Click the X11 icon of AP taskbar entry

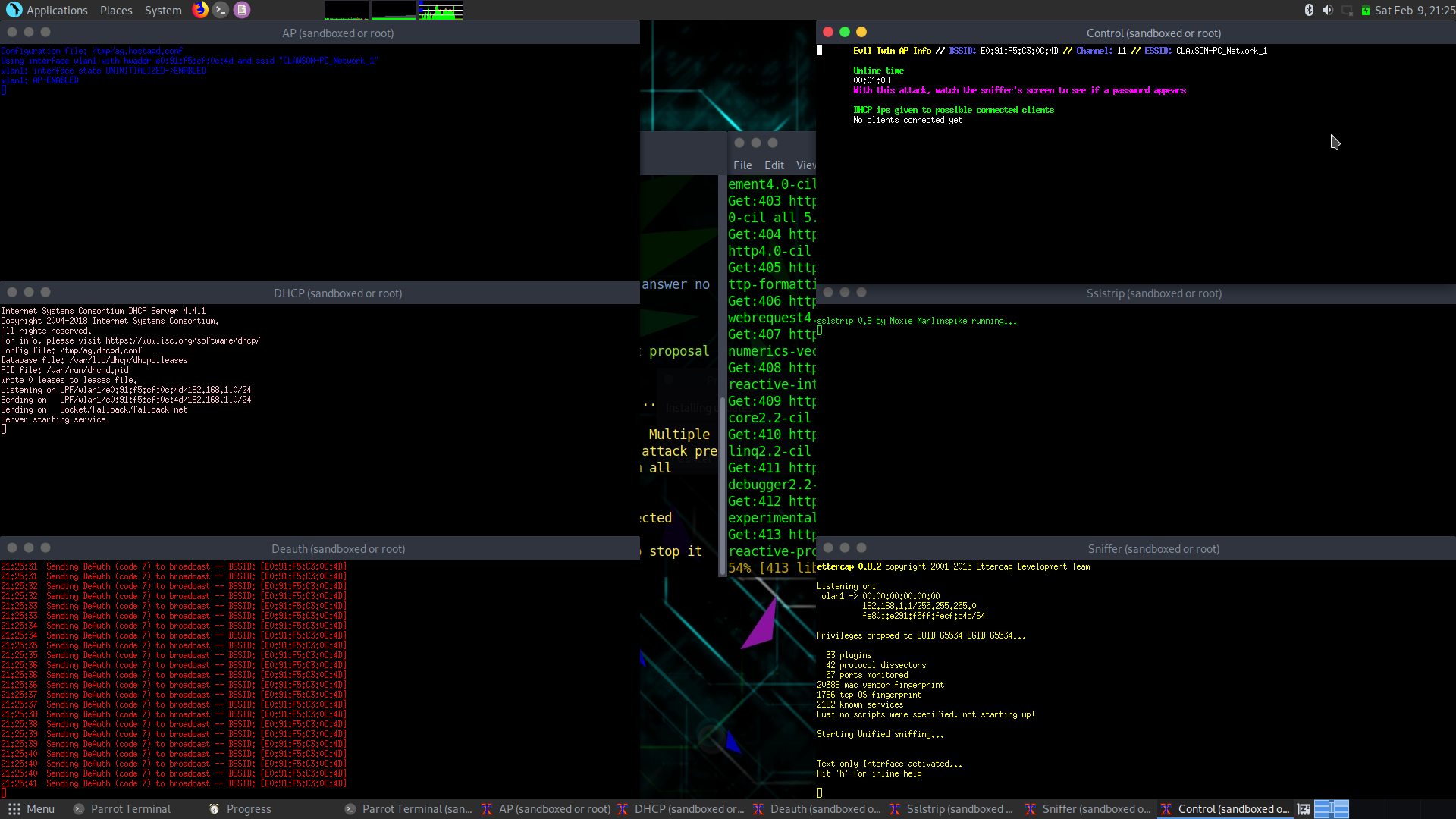coord(487,809)
